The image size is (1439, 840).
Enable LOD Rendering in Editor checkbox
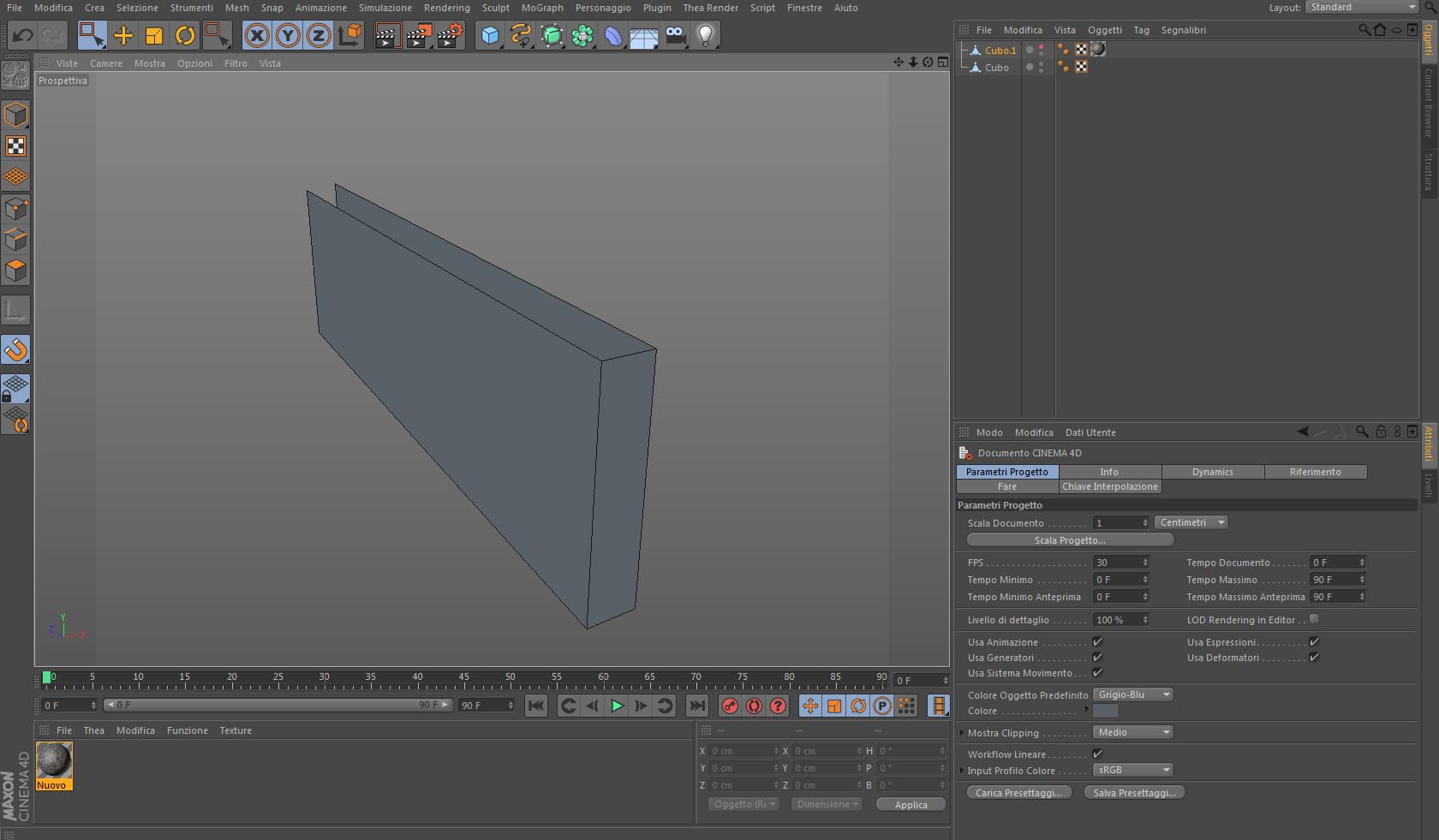(x=1314, y=619)
